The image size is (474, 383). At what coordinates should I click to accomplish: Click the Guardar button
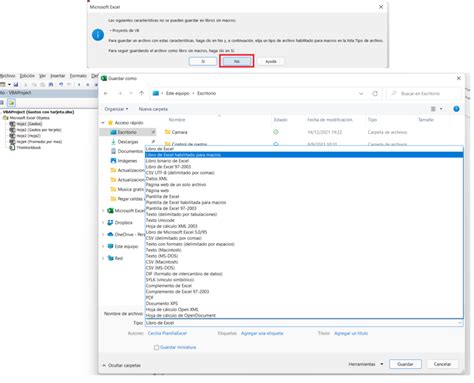(x=405, y=364)
